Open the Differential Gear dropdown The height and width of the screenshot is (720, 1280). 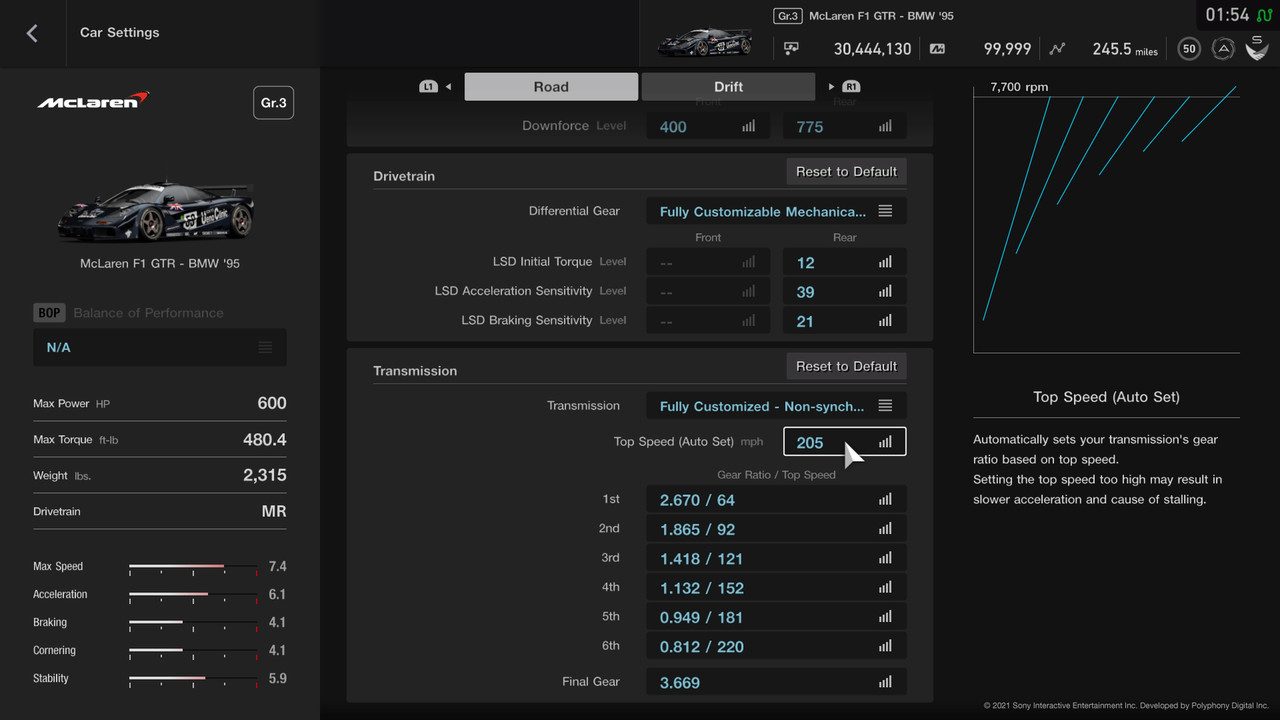coord(776,211)
